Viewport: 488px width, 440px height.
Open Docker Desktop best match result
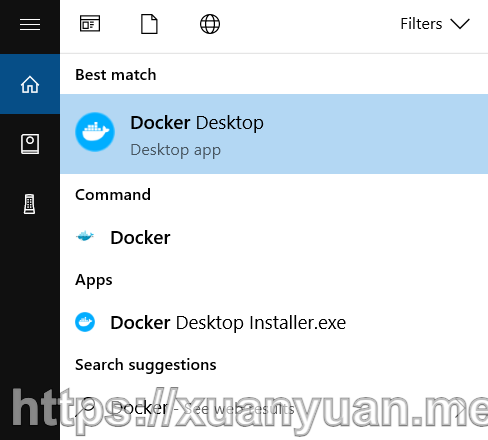[274, 134]
